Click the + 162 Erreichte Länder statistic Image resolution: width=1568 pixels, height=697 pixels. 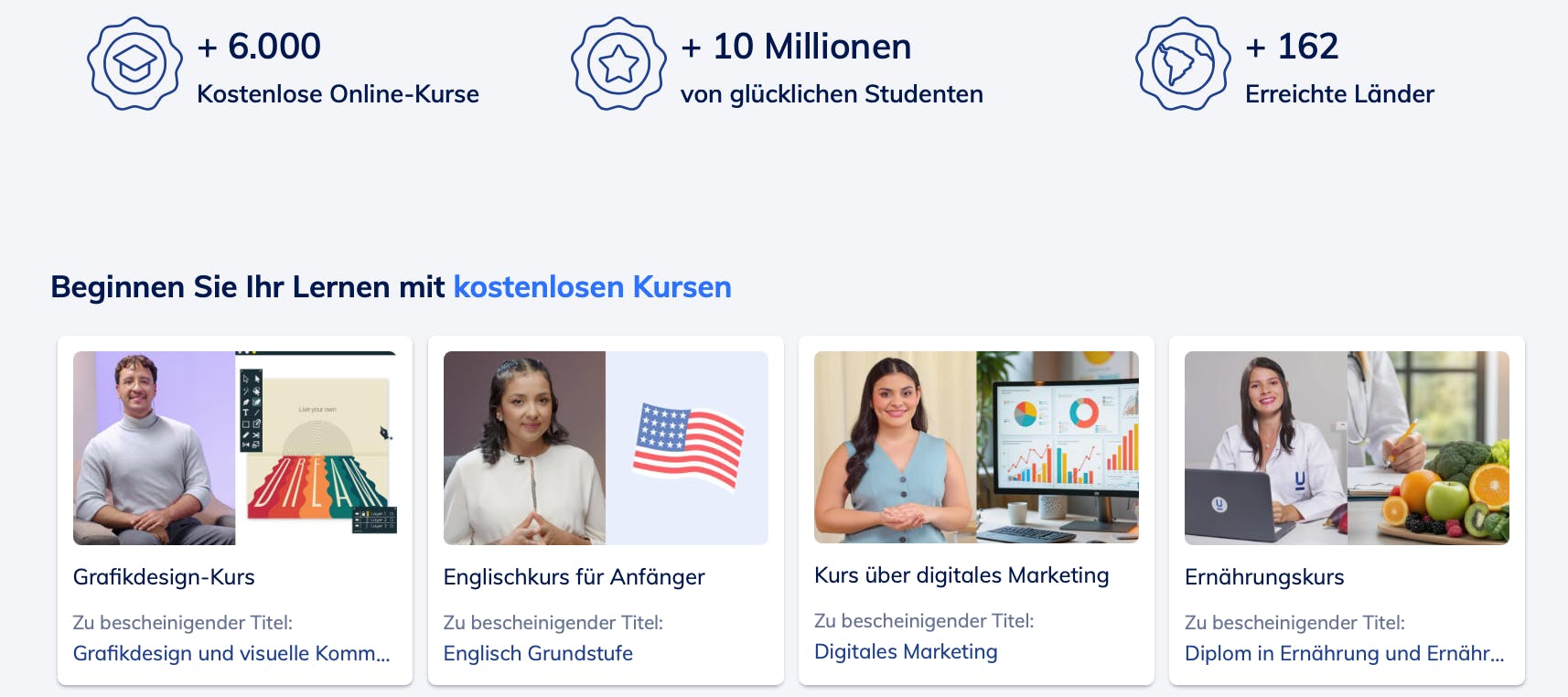pos(1339,68)
